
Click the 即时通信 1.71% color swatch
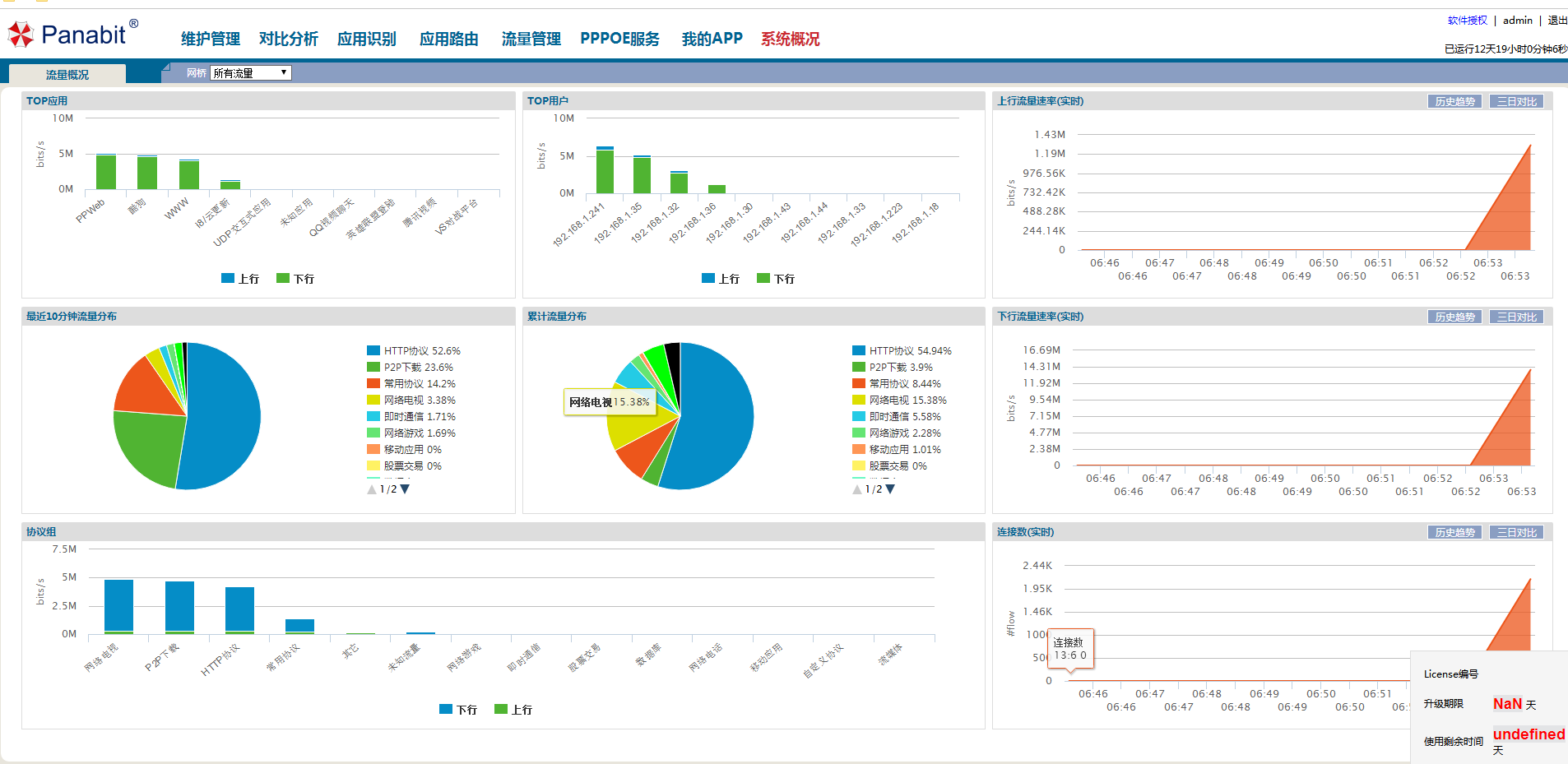tap(373, 416)
